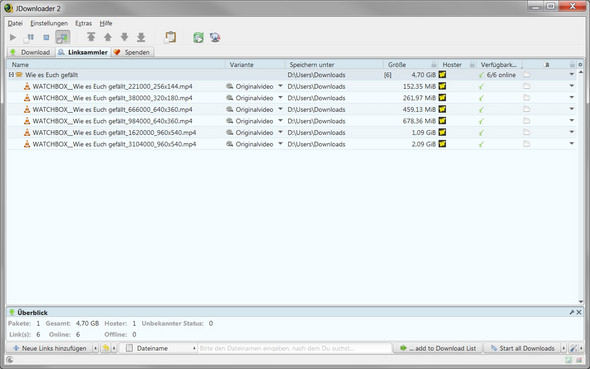Open the Einstellungen menu

click(49, 23)
